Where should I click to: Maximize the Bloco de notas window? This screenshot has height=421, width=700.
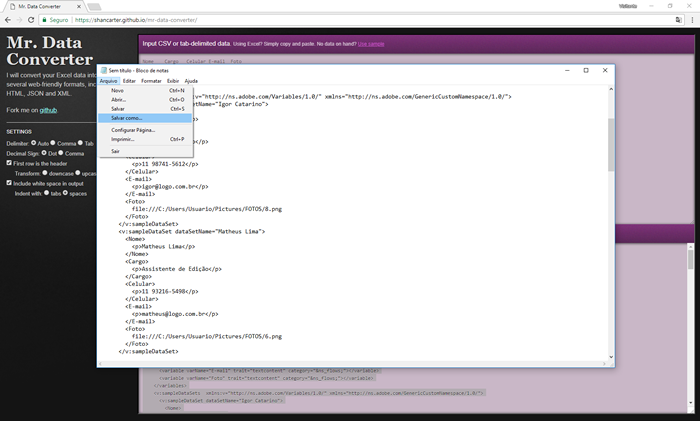click(x=586, y=70)
